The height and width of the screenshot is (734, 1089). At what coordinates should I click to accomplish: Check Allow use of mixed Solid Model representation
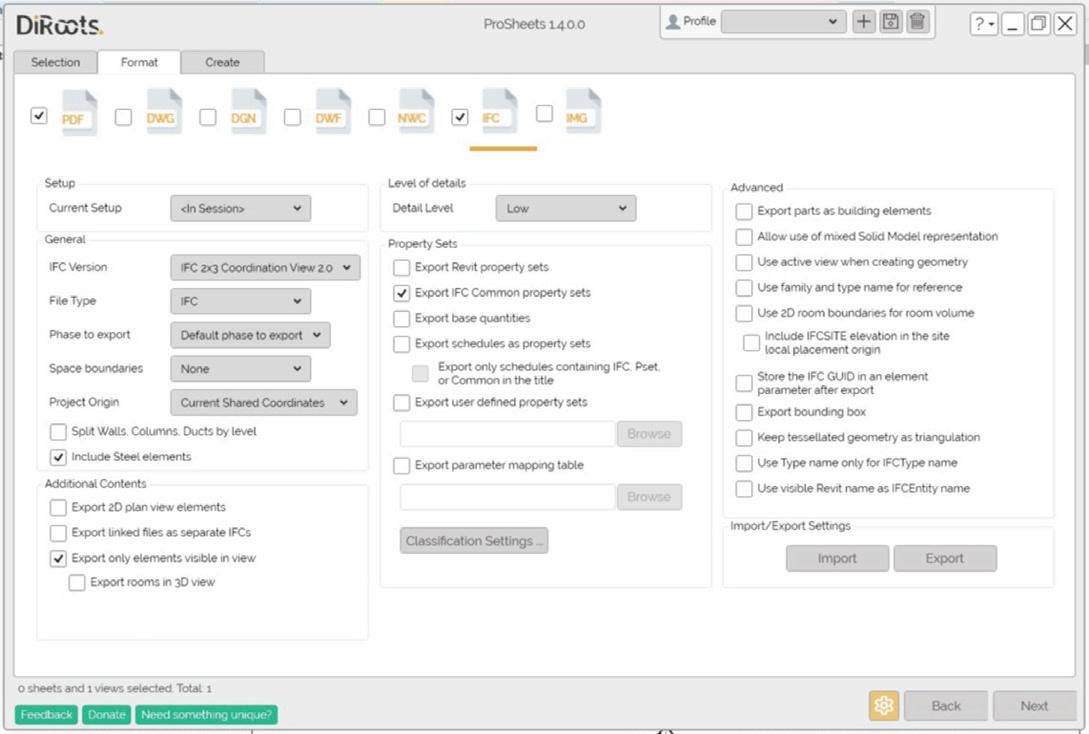(x=744, y=237)
